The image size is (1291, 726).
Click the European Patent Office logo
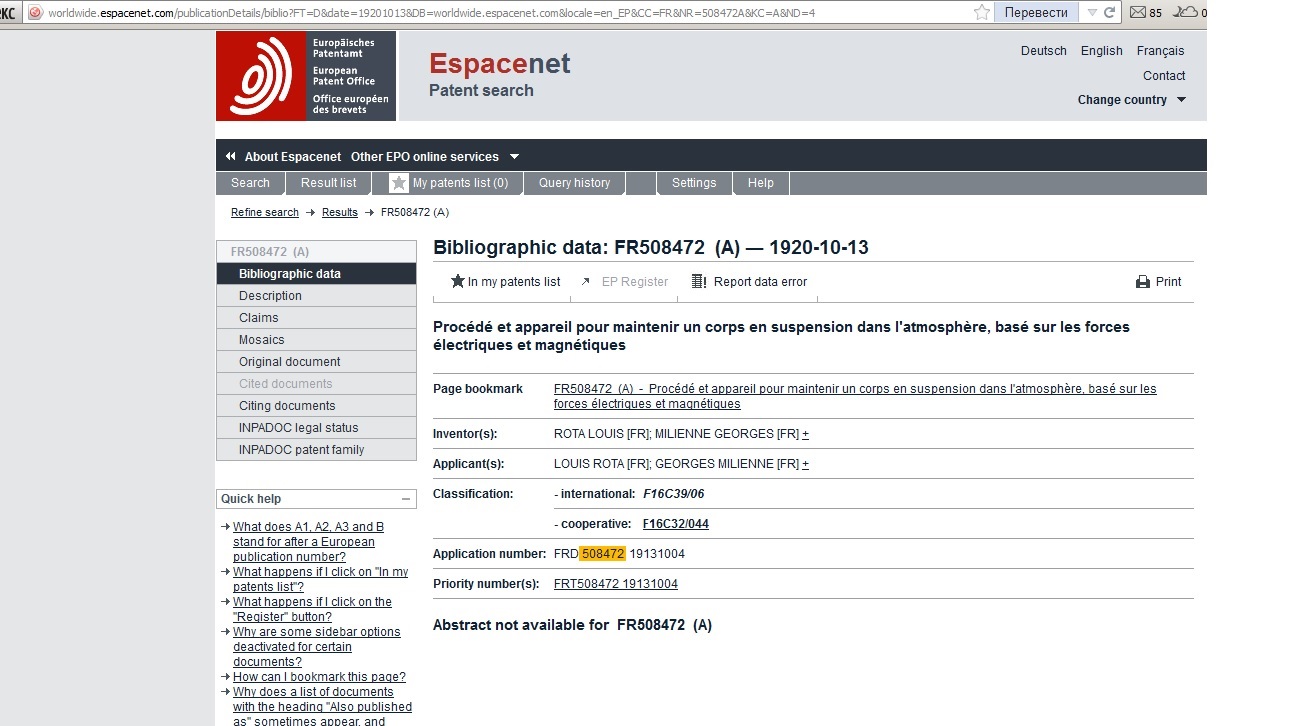tap(305, 76)
